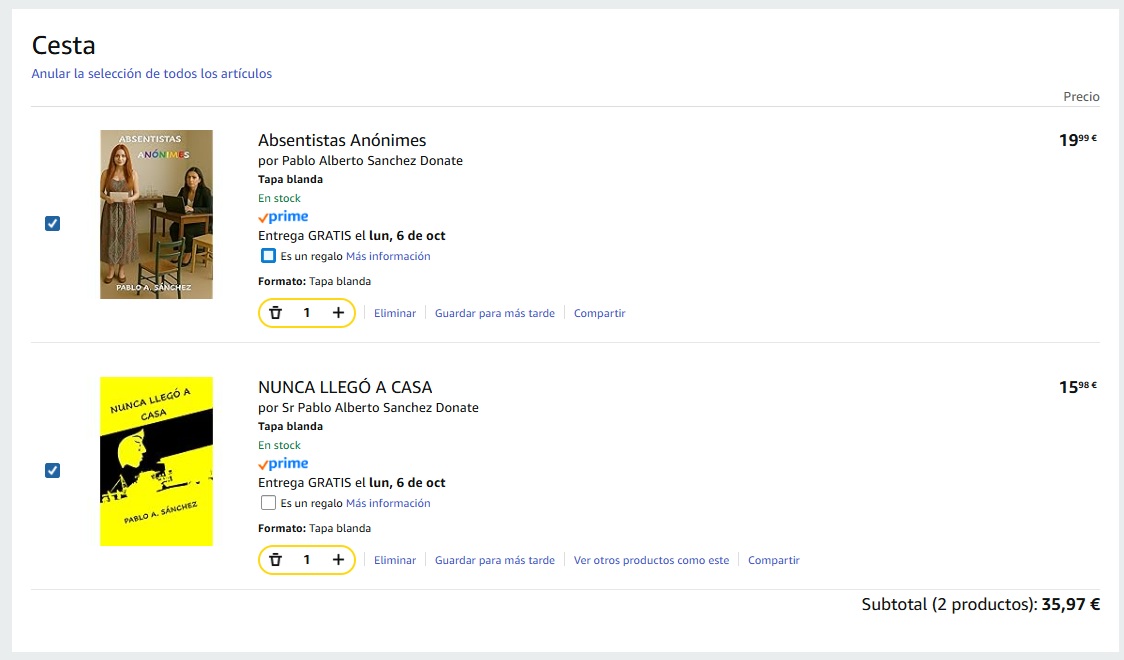Open Absentistas Anónimes product title link

(342, 140)
